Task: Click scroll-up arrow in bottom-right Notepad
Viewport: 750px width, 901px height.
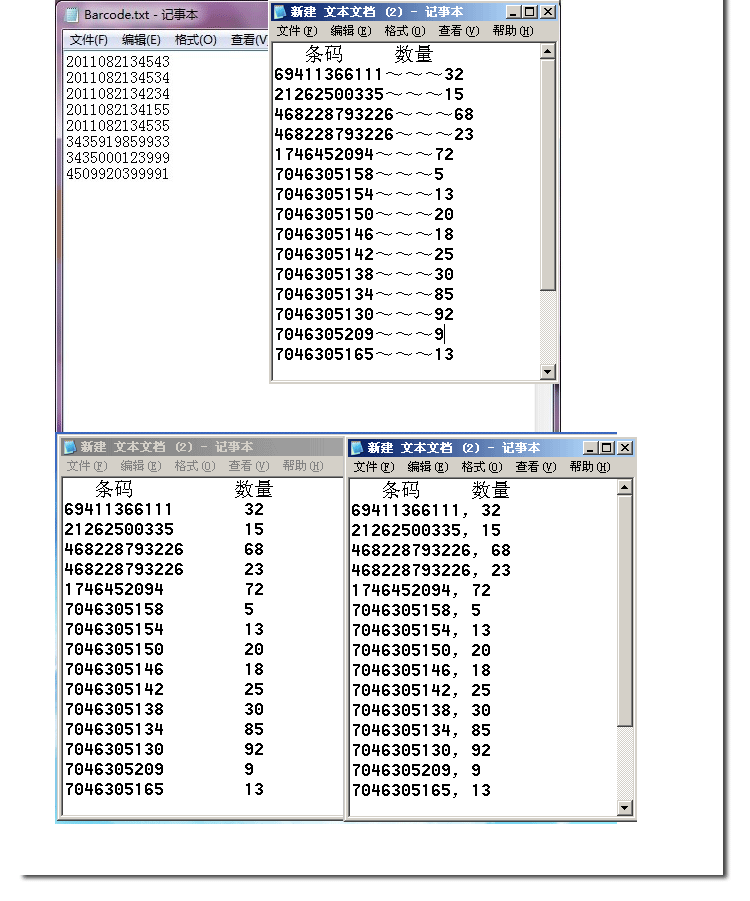Action: (x=625, y=488)
